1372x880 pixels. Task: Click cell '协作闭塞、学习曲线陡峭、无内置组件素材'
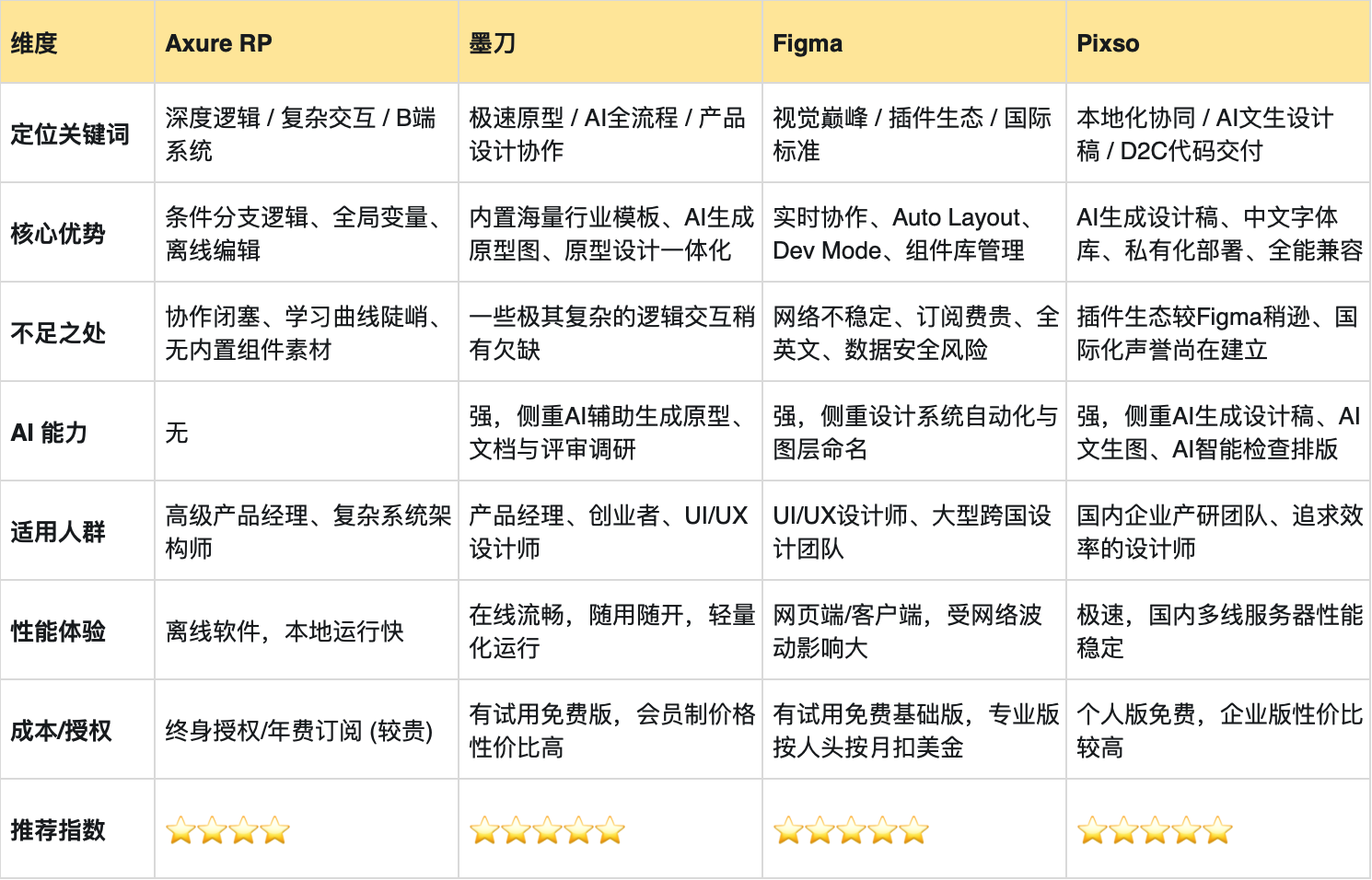(307, 332)
